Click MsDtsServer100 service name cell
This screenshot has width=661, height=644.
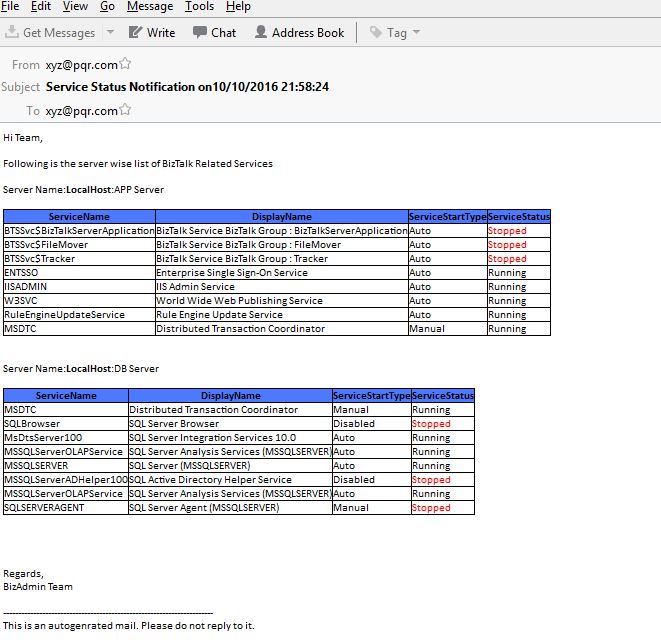66,437
